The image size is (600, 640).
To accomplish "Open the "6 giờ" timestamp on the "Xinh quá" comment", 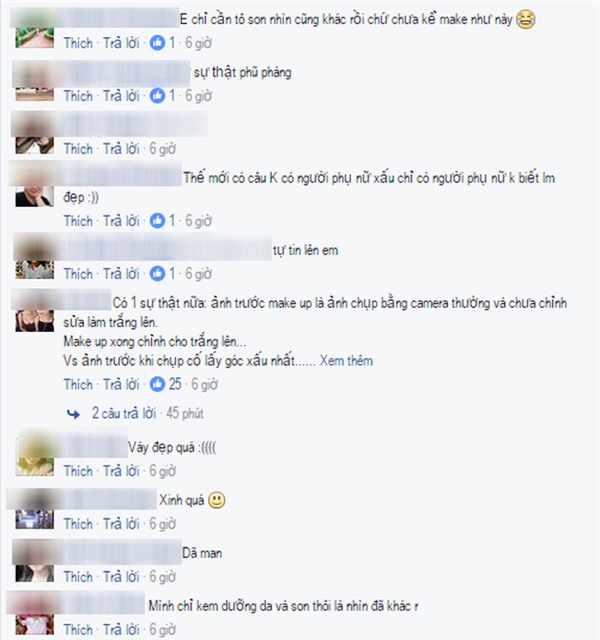I will (162, 524).
